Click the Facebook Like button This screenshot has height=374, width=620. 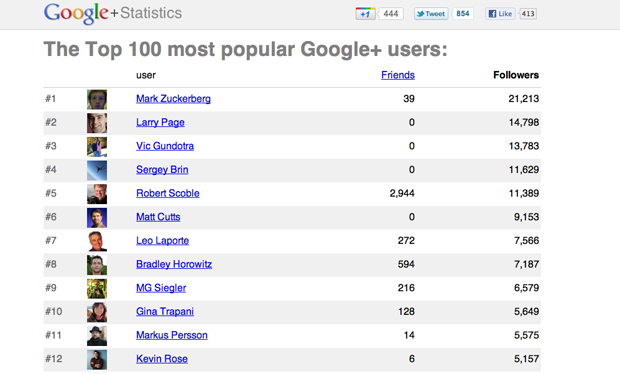pyautogui.click(x=501, y=14)
